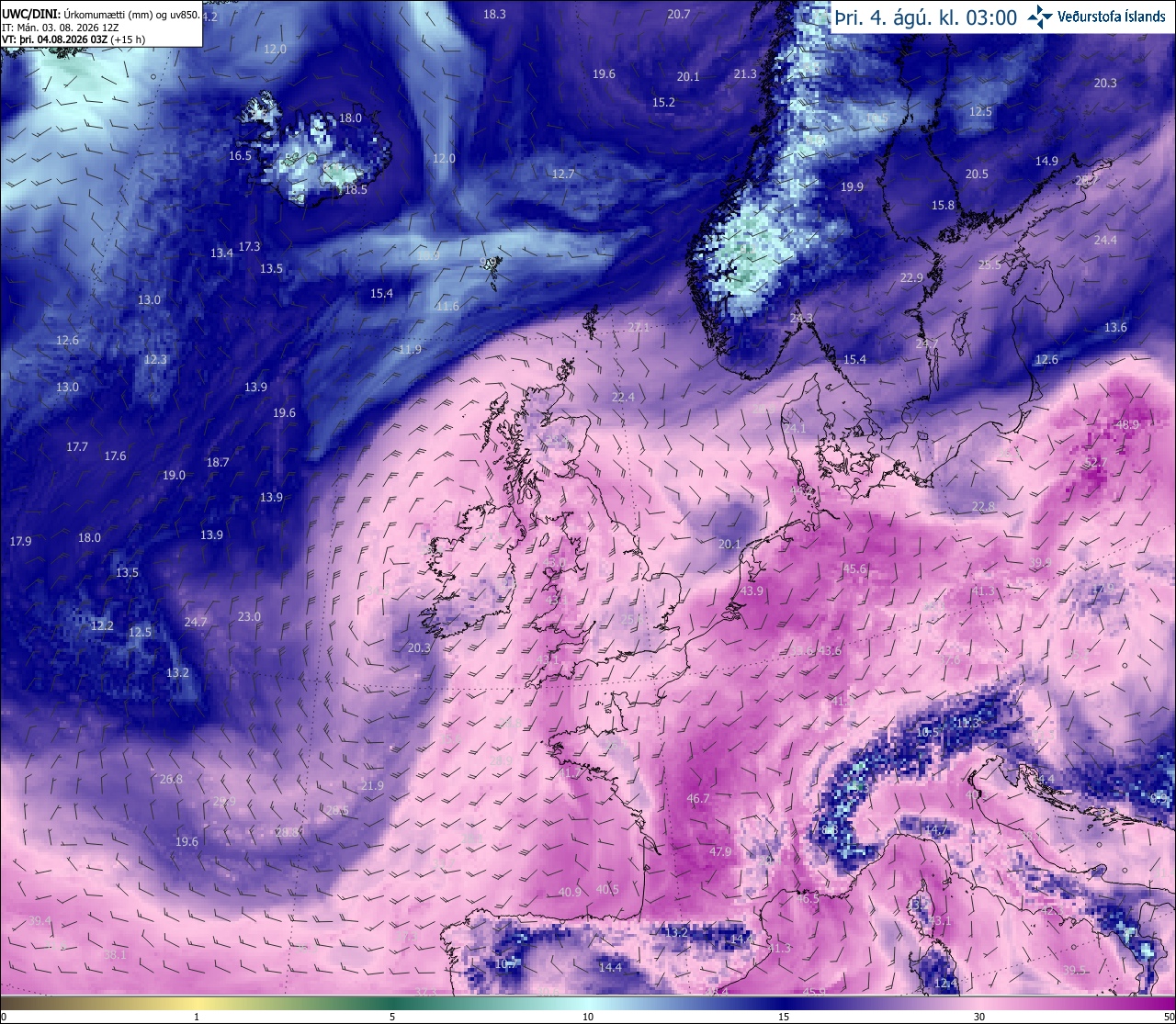Click the 45.6 value over Germany
This screenshot has width=1176, height=1024.
[854, 568]
